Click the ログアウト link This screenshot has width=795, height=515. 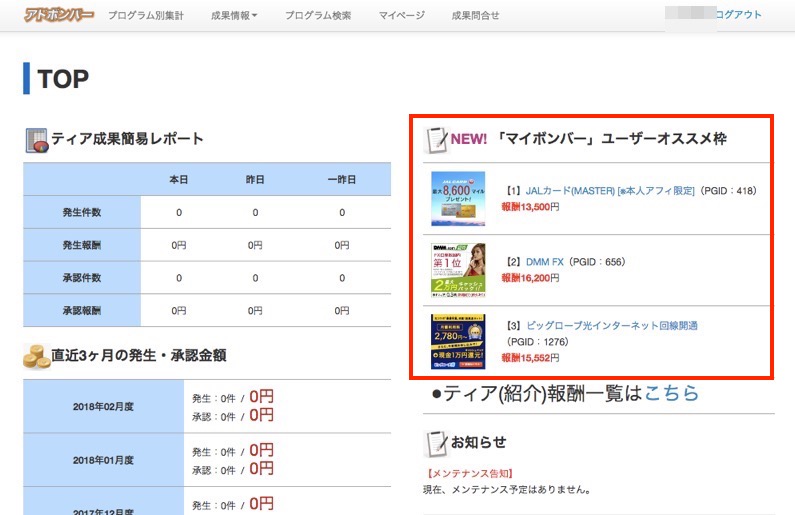point(739,15)
